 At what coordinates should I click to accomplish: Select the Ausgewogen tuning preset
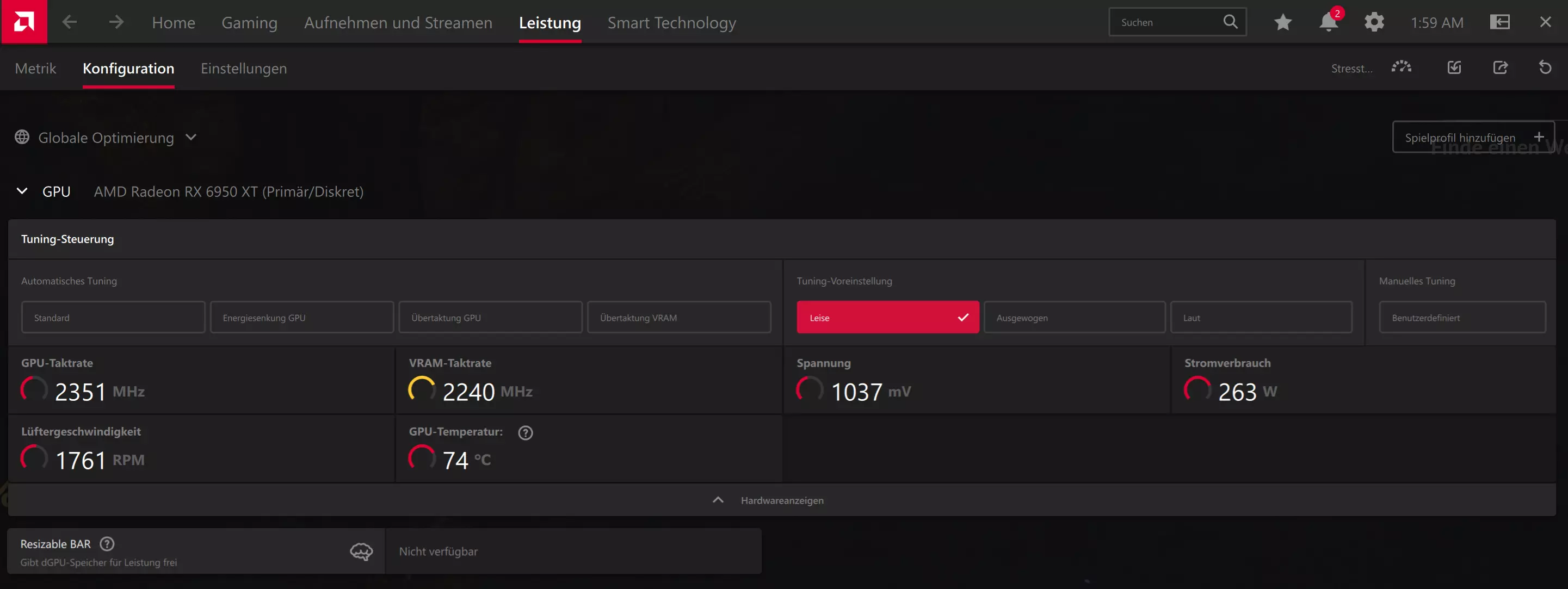click(1075, 318)
